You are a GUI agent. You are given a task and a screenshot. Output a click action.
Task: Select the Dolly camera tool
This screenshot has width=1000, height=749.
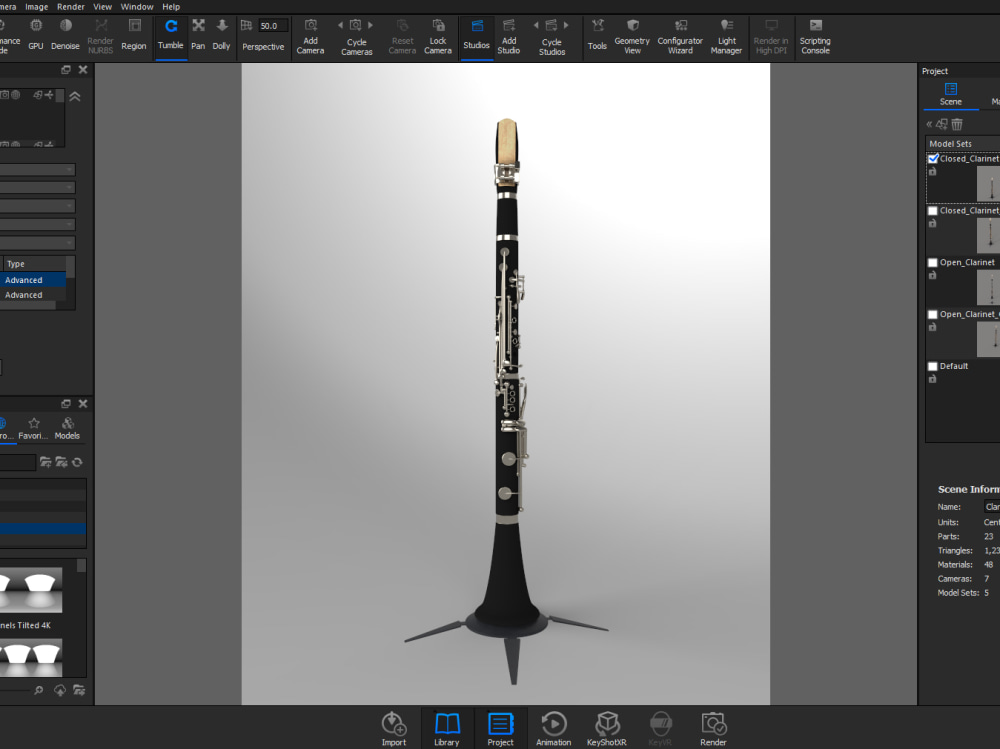(x=221, y=33)
